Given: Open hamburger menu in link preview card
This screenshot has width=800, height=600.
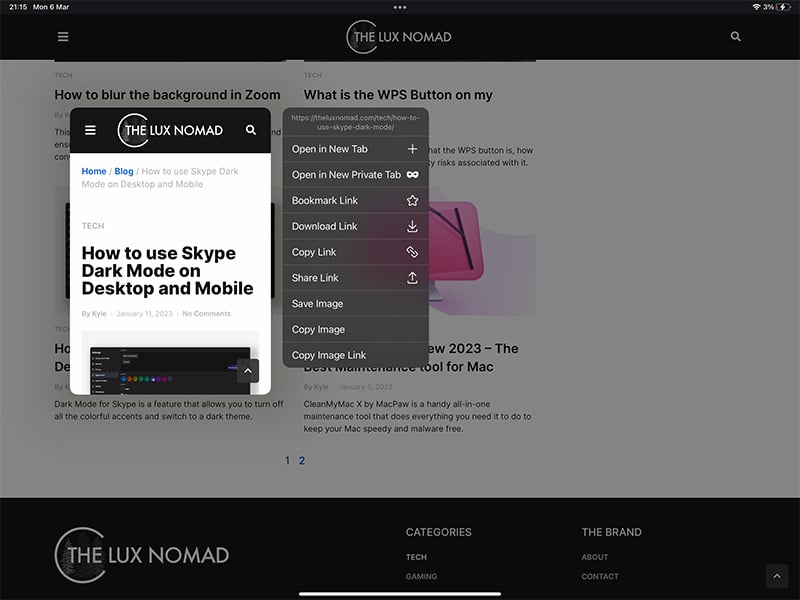Looking at the screenshot, I should pyautogui.click(x=90, y=130).
